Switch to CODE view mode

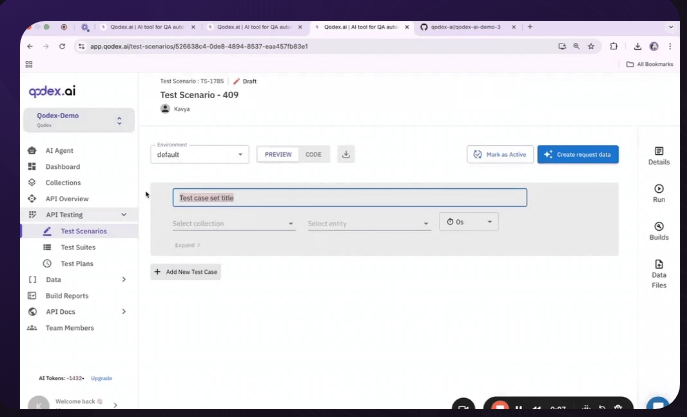coord(313,155)
